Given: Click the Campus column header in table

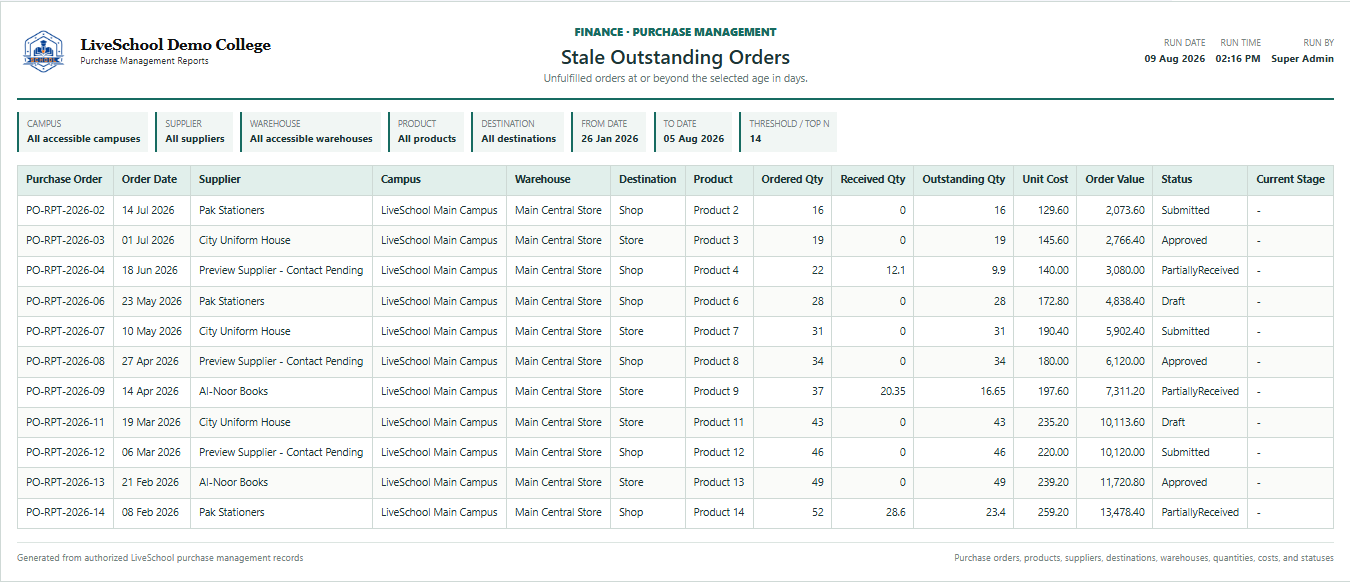Looking at the screenshot, I should pyautogui.click(x=439, y=180).
